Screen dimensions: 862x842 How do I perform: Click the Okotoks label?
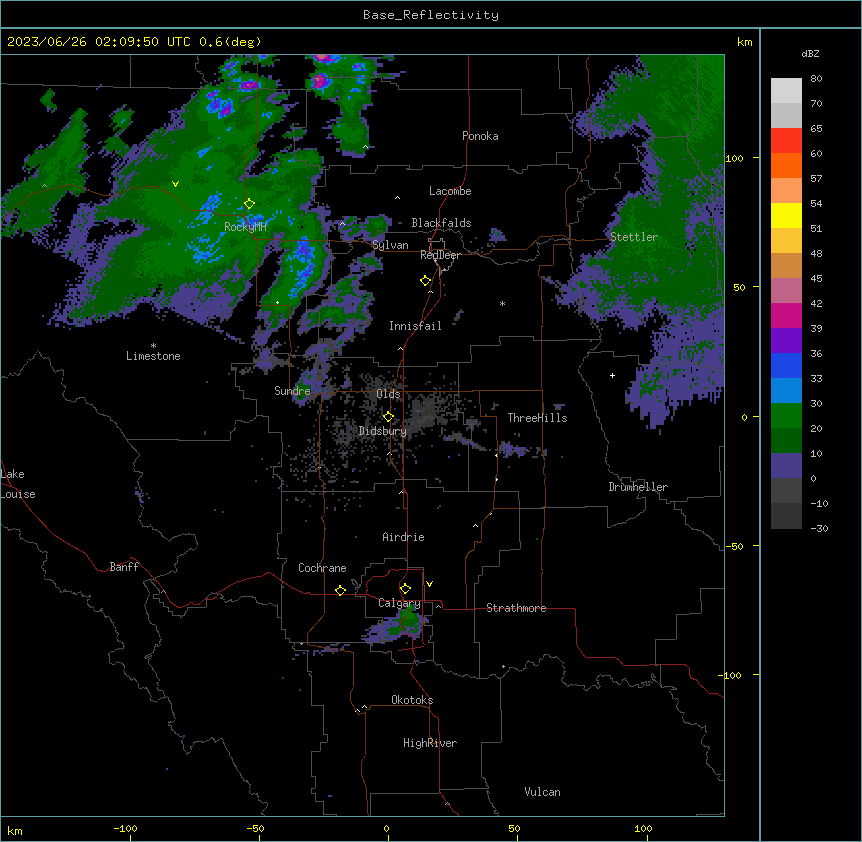[x=412, y=700]
